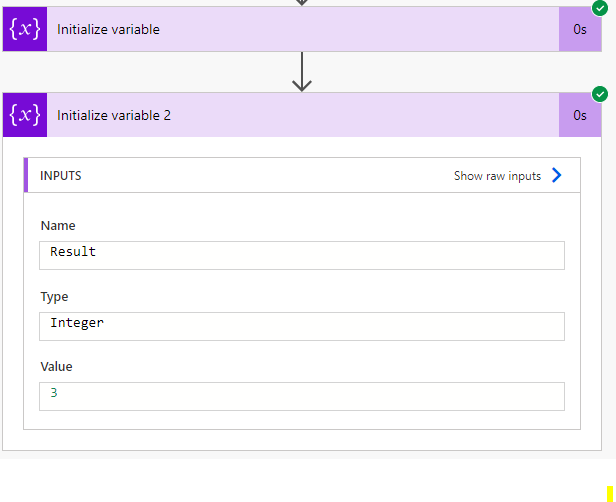Click the Type field label
Screen dimensions: 616x502
click(54, 297)
